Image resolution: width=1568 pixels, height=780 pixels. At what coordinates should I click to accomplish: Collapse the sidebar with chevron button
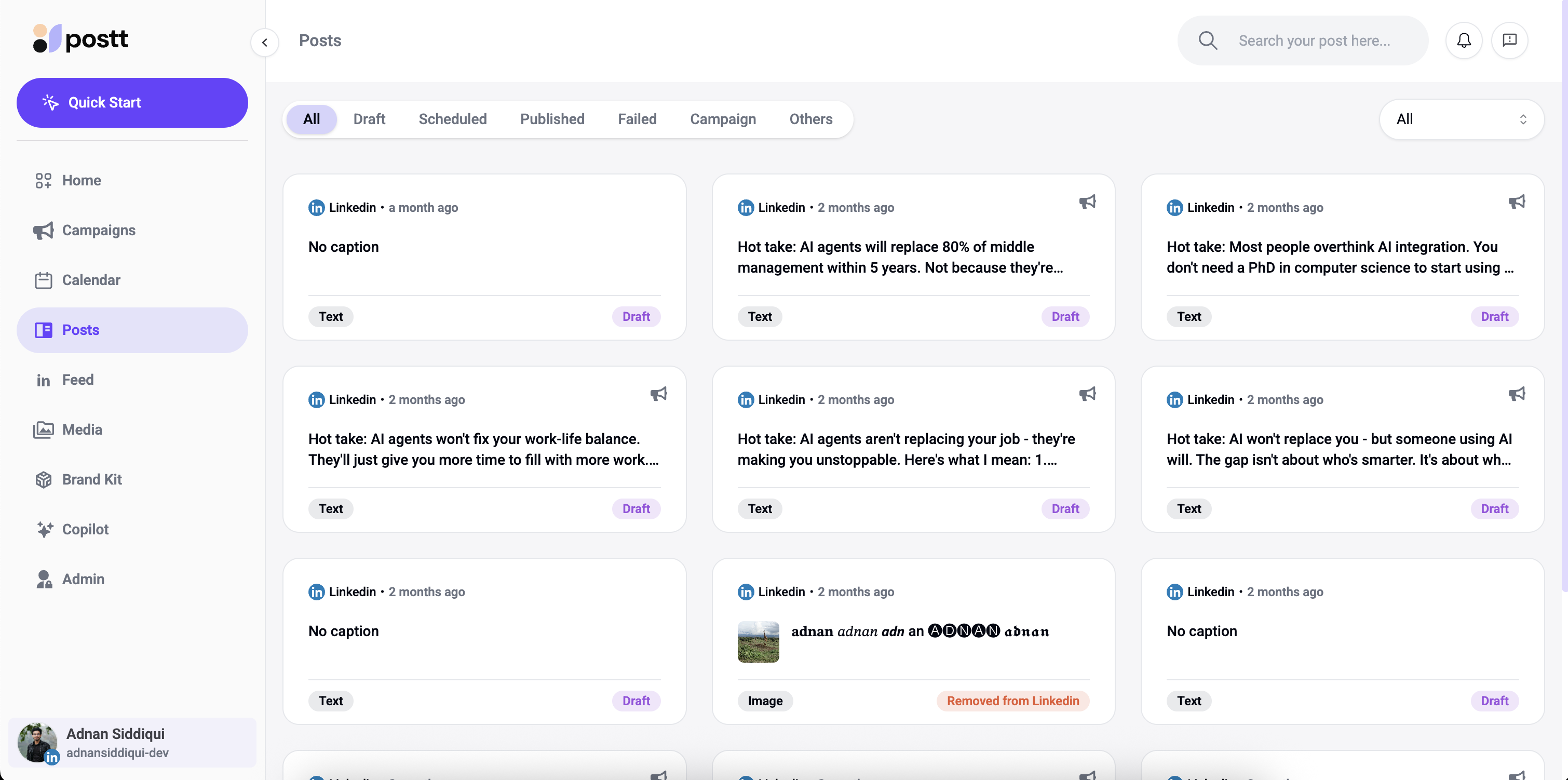(265, 42)
